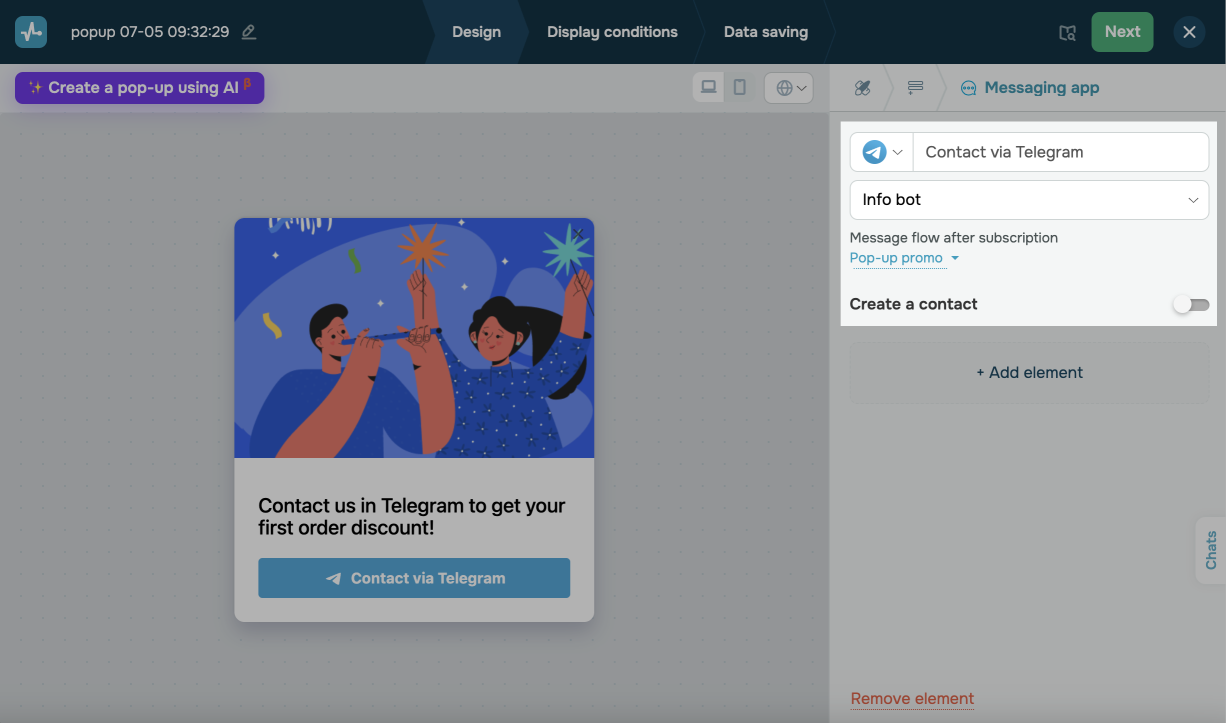Click the app logo in top-left corner

click(x=31, y=32)
